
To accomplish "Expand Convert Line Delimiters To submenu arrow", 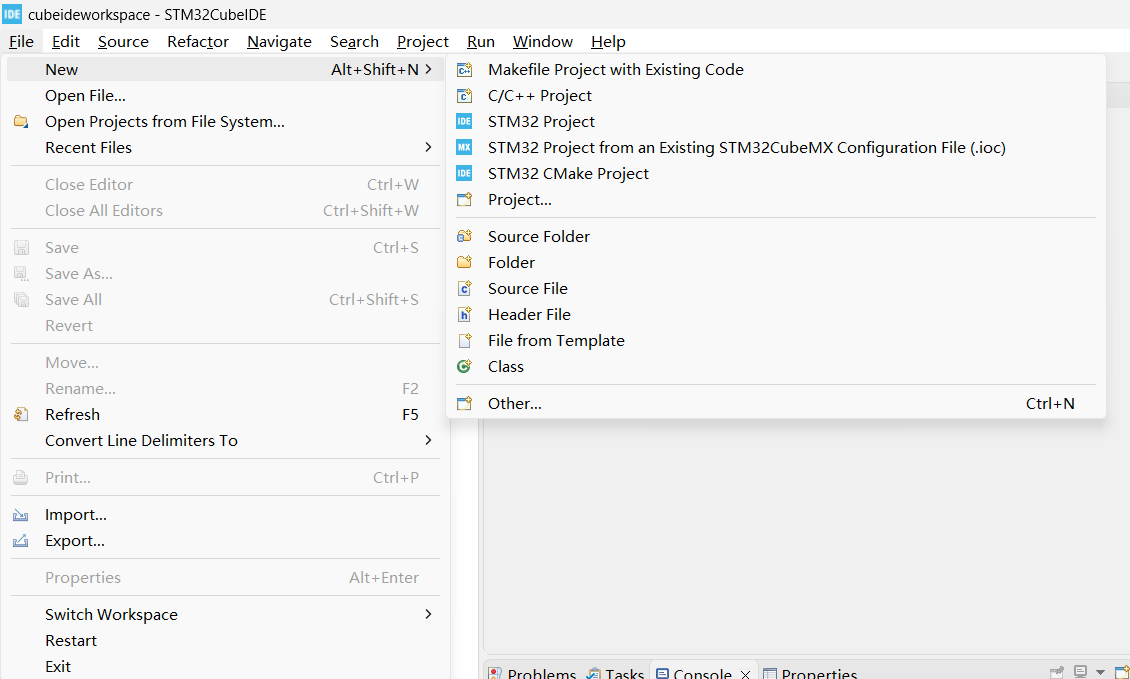I will pos(429,440).
